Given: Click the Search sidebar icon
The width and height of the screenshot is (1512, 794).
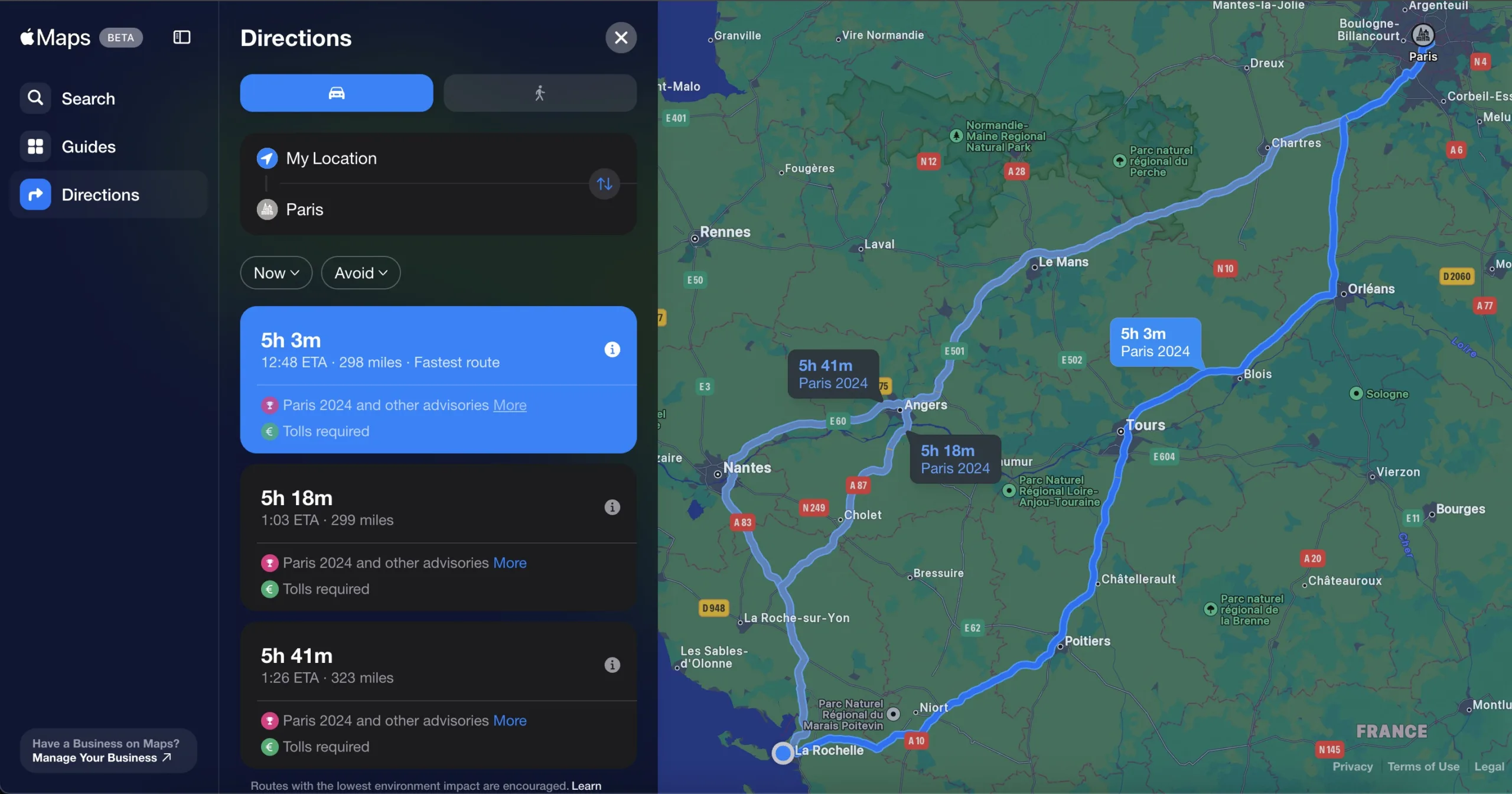Looking at the screenshot, I should click(35, 99).
